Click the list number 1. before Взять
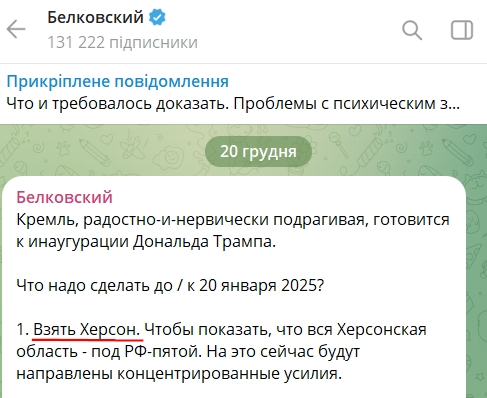 (23, 330)
